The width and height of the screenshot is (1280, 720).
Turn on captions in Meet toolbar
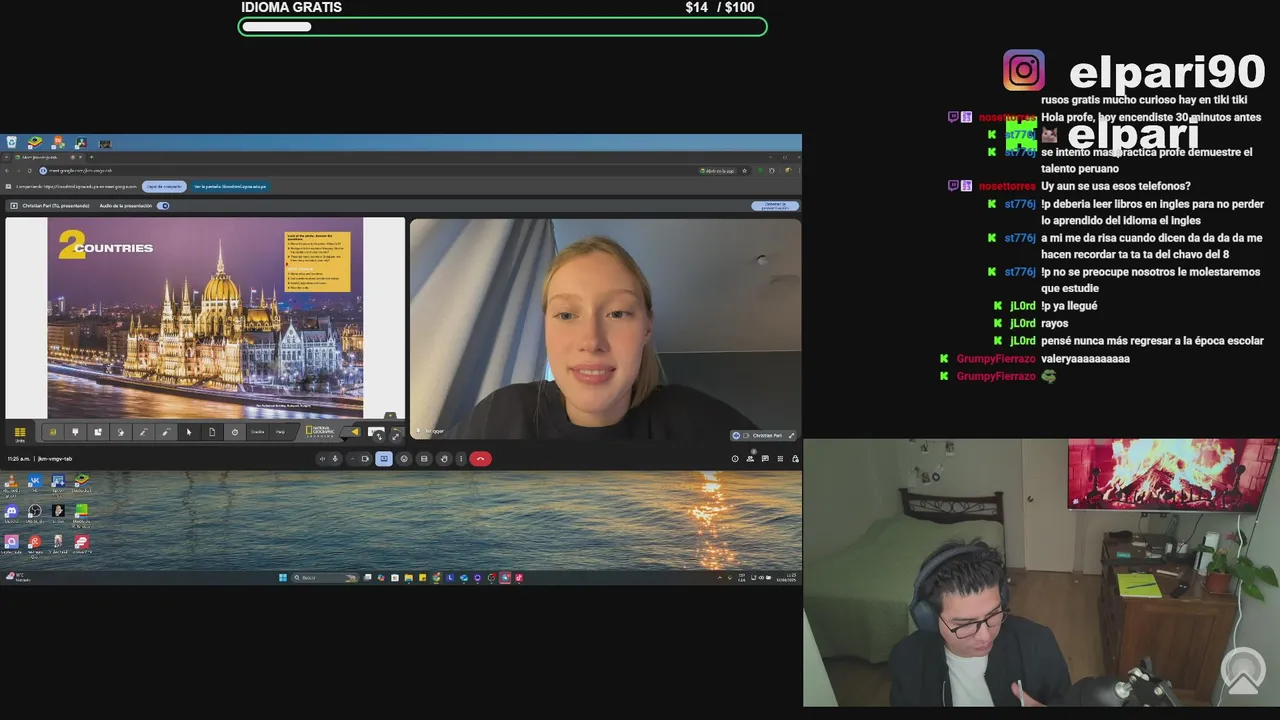[424, 459]
